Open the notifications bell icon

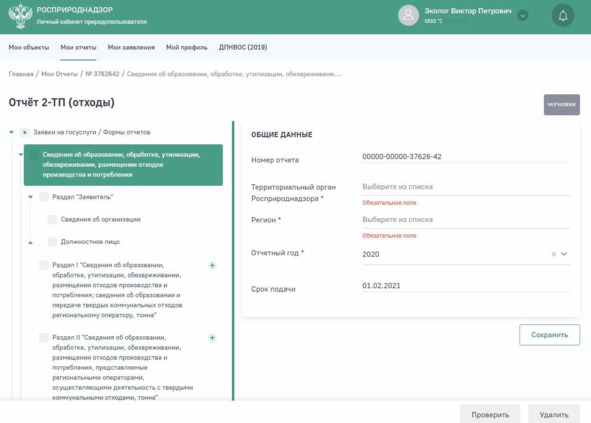563,15
